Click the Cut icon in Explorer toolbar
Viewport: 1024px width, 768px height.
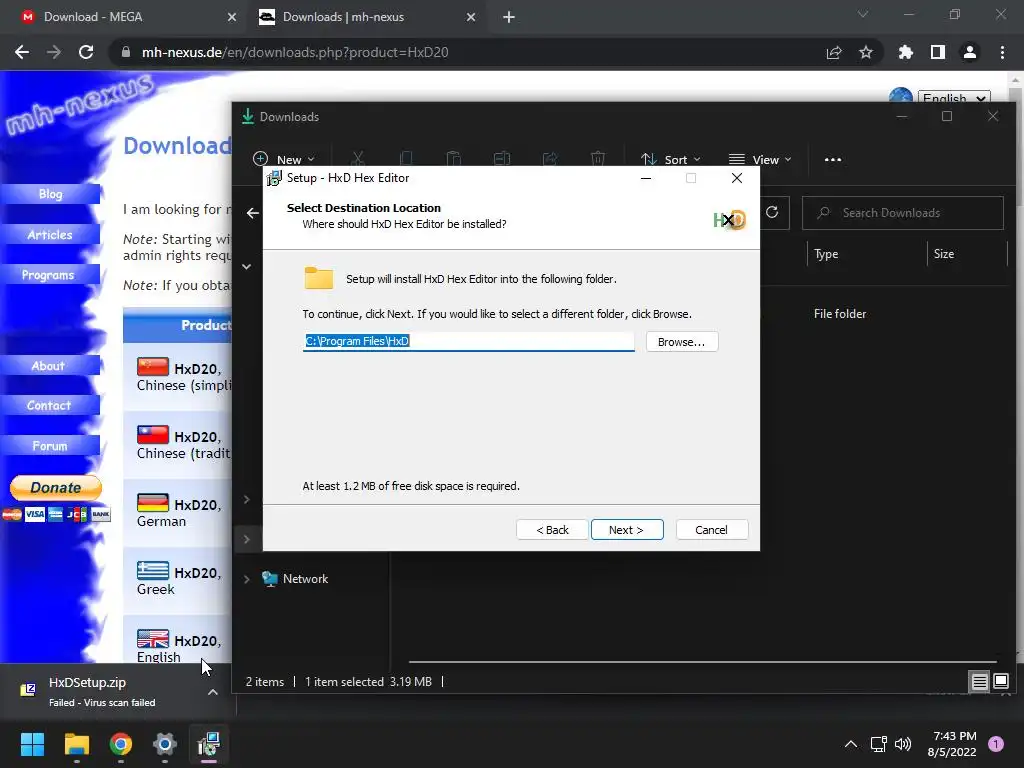pyautogui.click(x=357, y=159)
